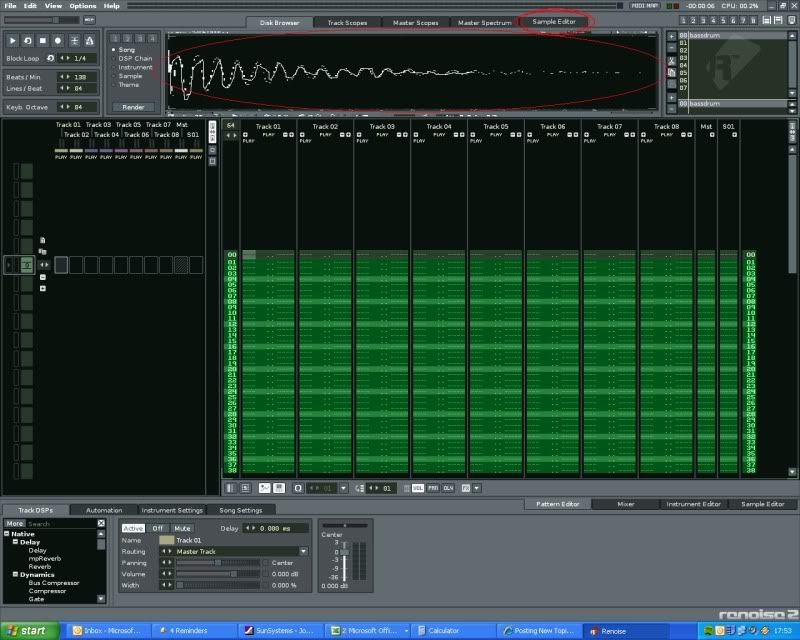
Task: Open the Options menu
Action: coord(83,6)
